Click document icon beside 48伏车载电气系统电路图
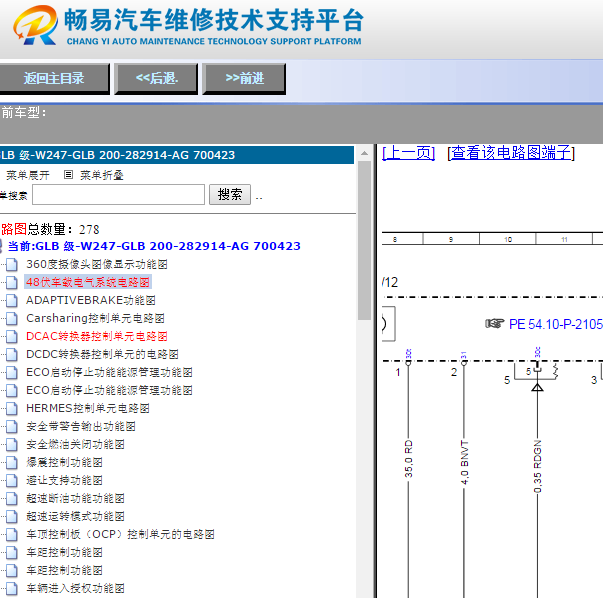Image resolution: width=603 pixels, height=598 pixels. point(12,283)
